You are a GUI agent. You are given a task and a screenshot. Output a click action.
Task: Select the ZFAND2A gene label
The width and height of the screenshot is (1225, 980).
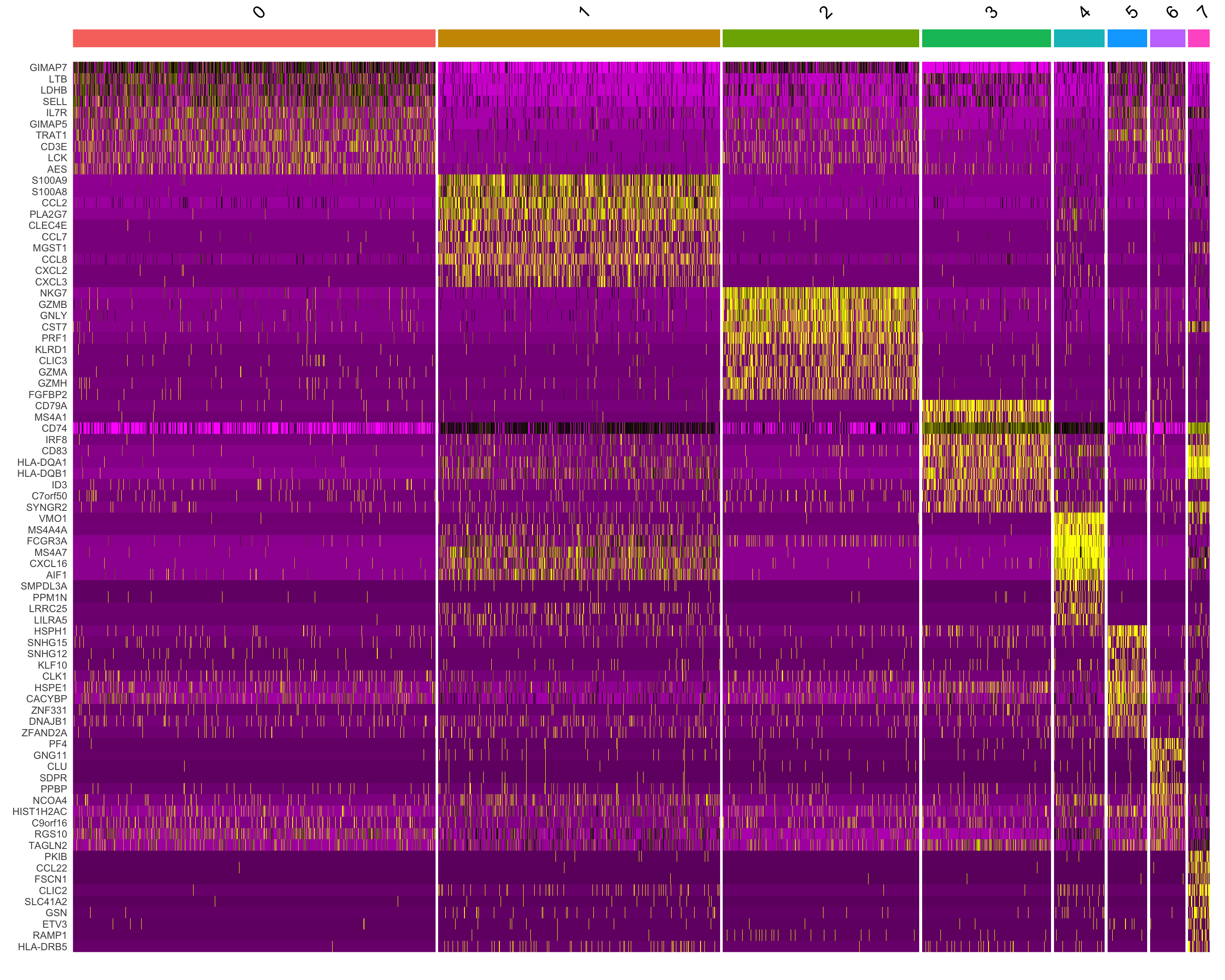tap(44, 733)
